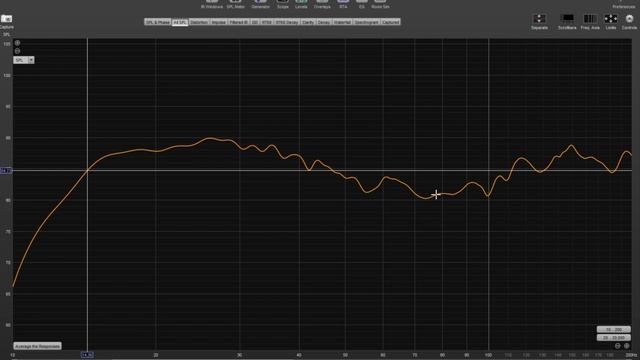
Task: Open the RTA window
Action: 343,4
